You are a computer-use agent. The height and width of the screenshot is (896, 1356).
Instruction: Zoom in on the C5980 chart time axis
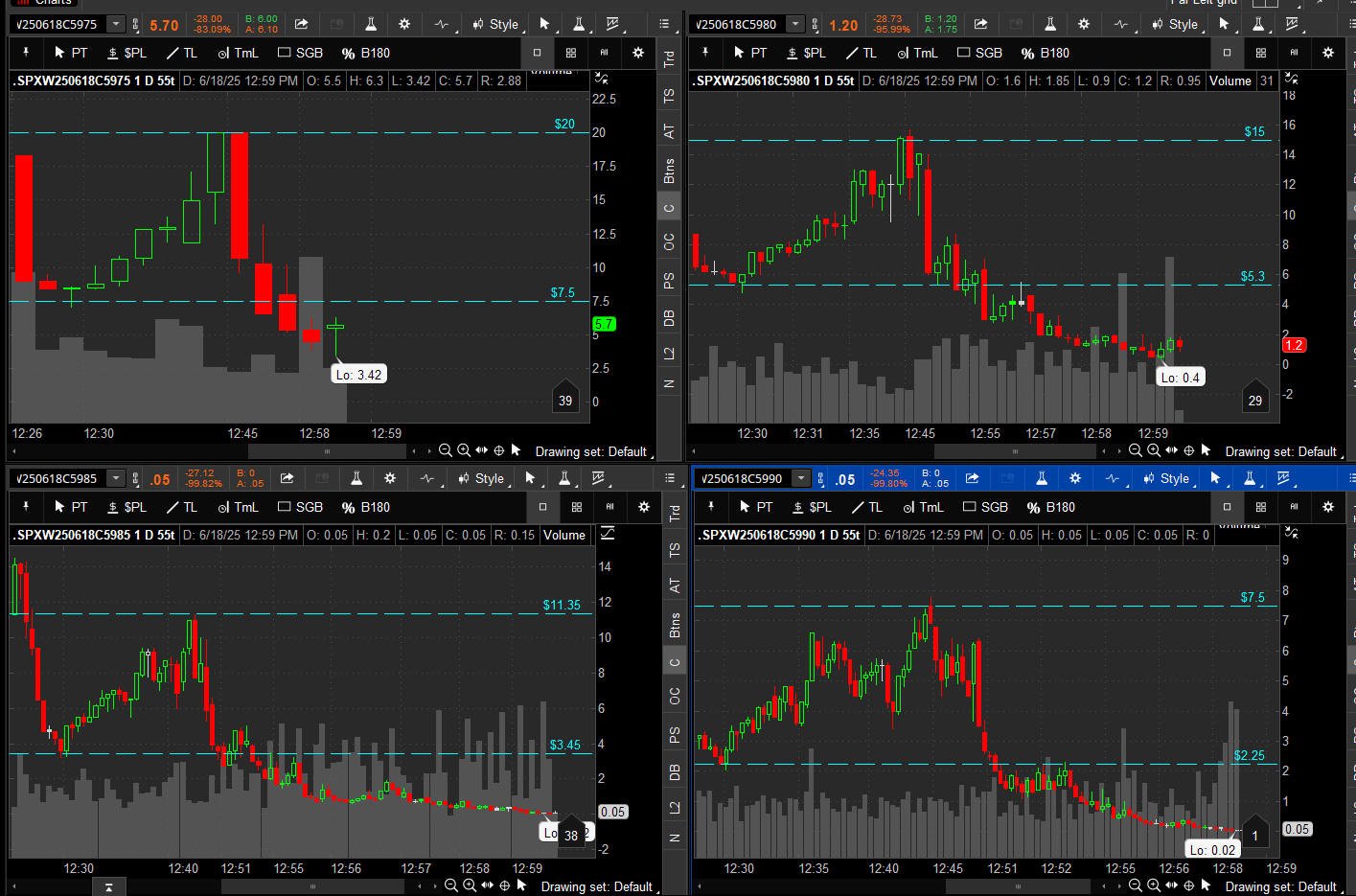pos(1153,450)
